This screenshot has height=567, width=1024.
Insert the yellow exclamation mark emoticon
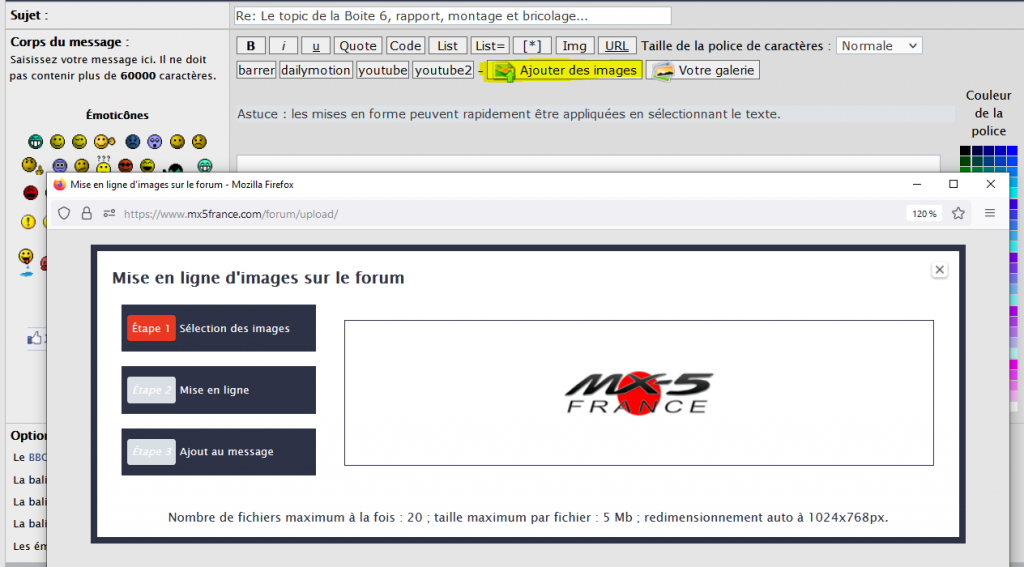point(28,221)
